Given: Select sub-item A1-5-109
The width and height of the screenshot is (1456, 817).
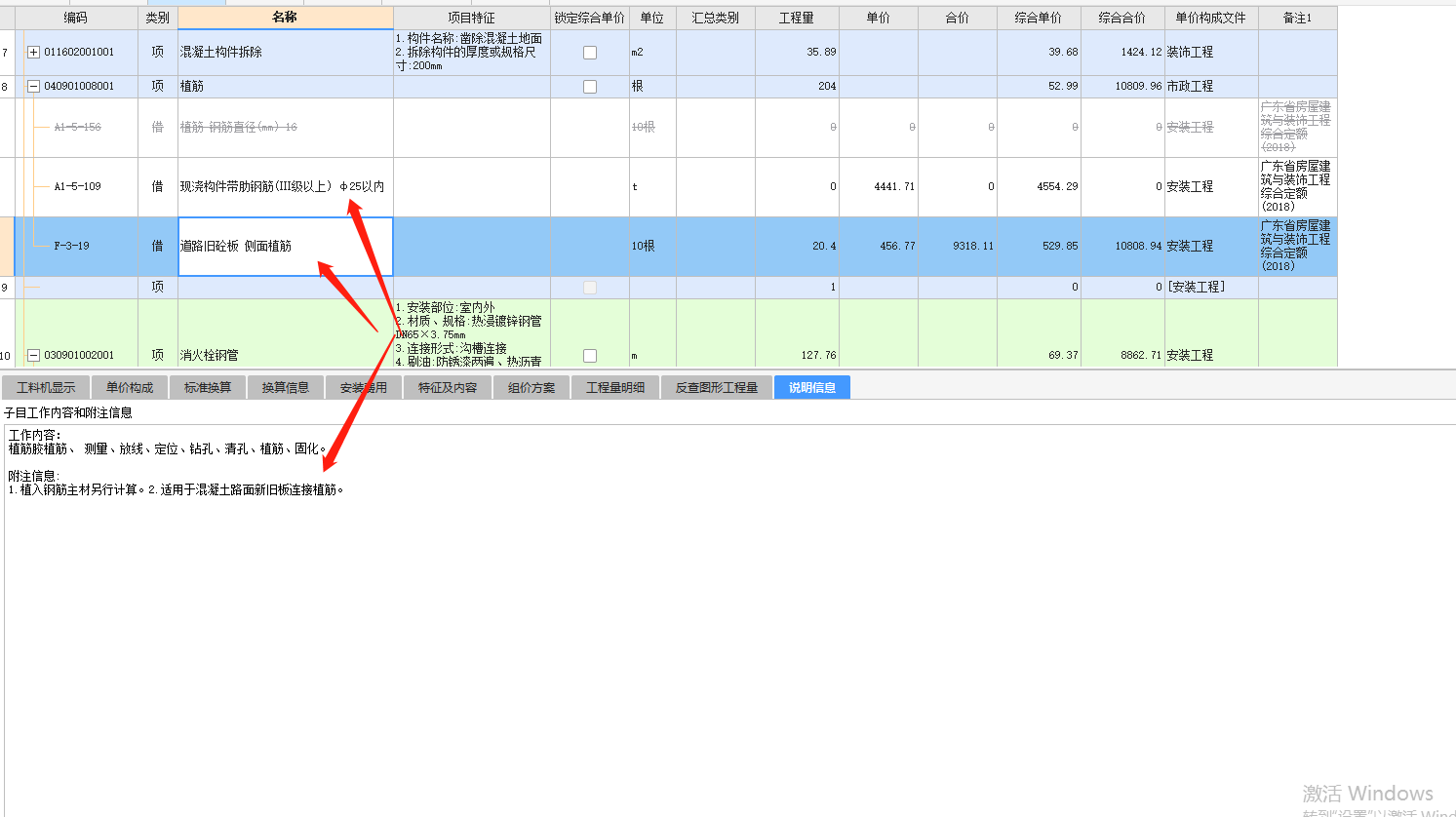Looking at the screenshot, I should [78, 187].
